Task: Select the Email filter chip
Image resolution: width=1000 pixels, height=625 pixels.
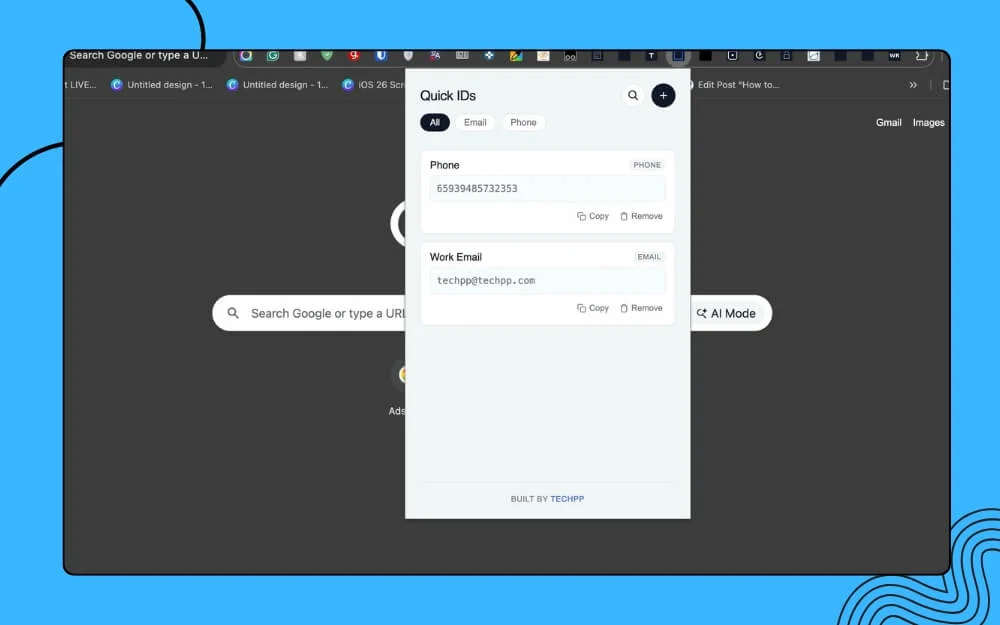Action: pos(475,122)
